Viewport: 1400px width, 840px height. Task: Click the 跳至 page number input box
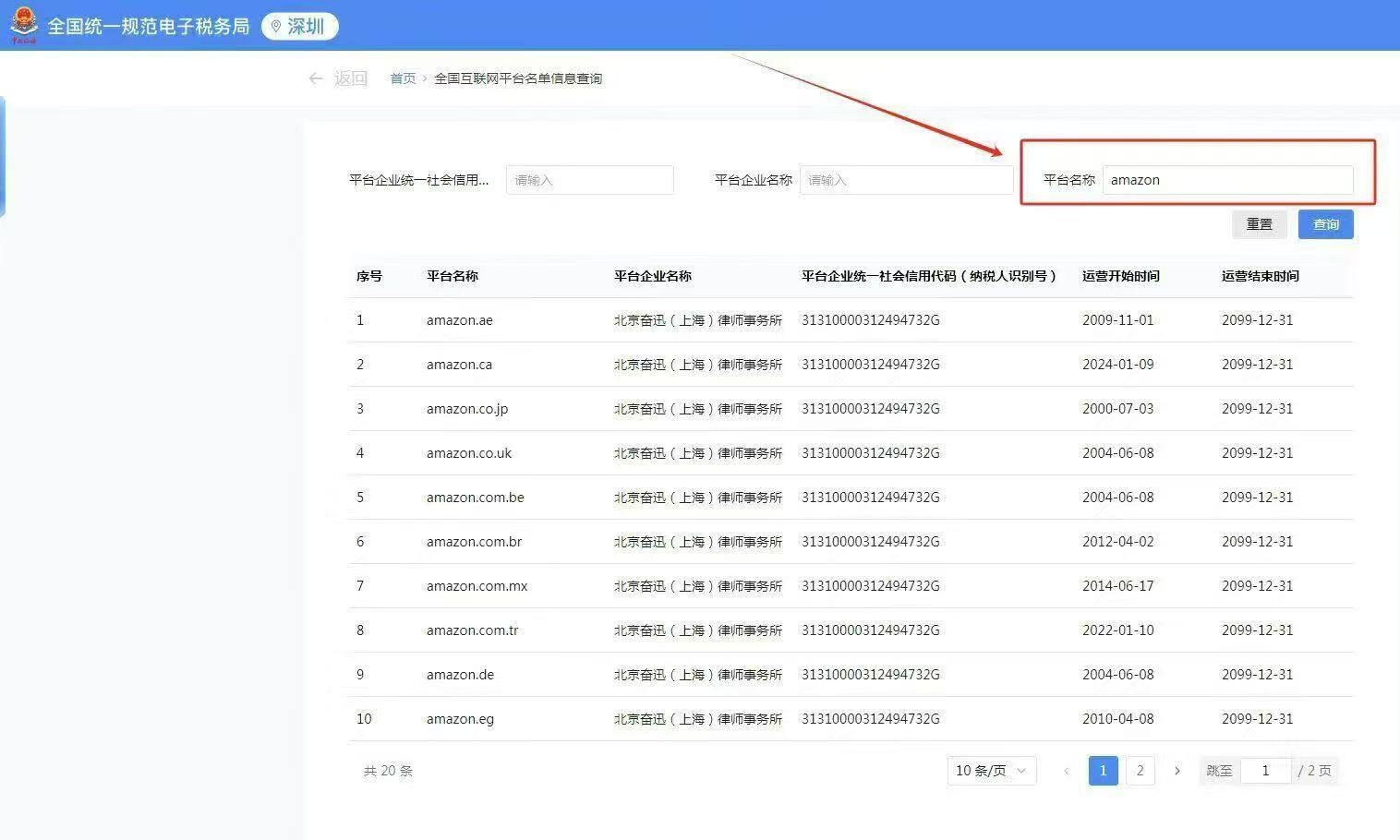click(x=1265, y=771)
